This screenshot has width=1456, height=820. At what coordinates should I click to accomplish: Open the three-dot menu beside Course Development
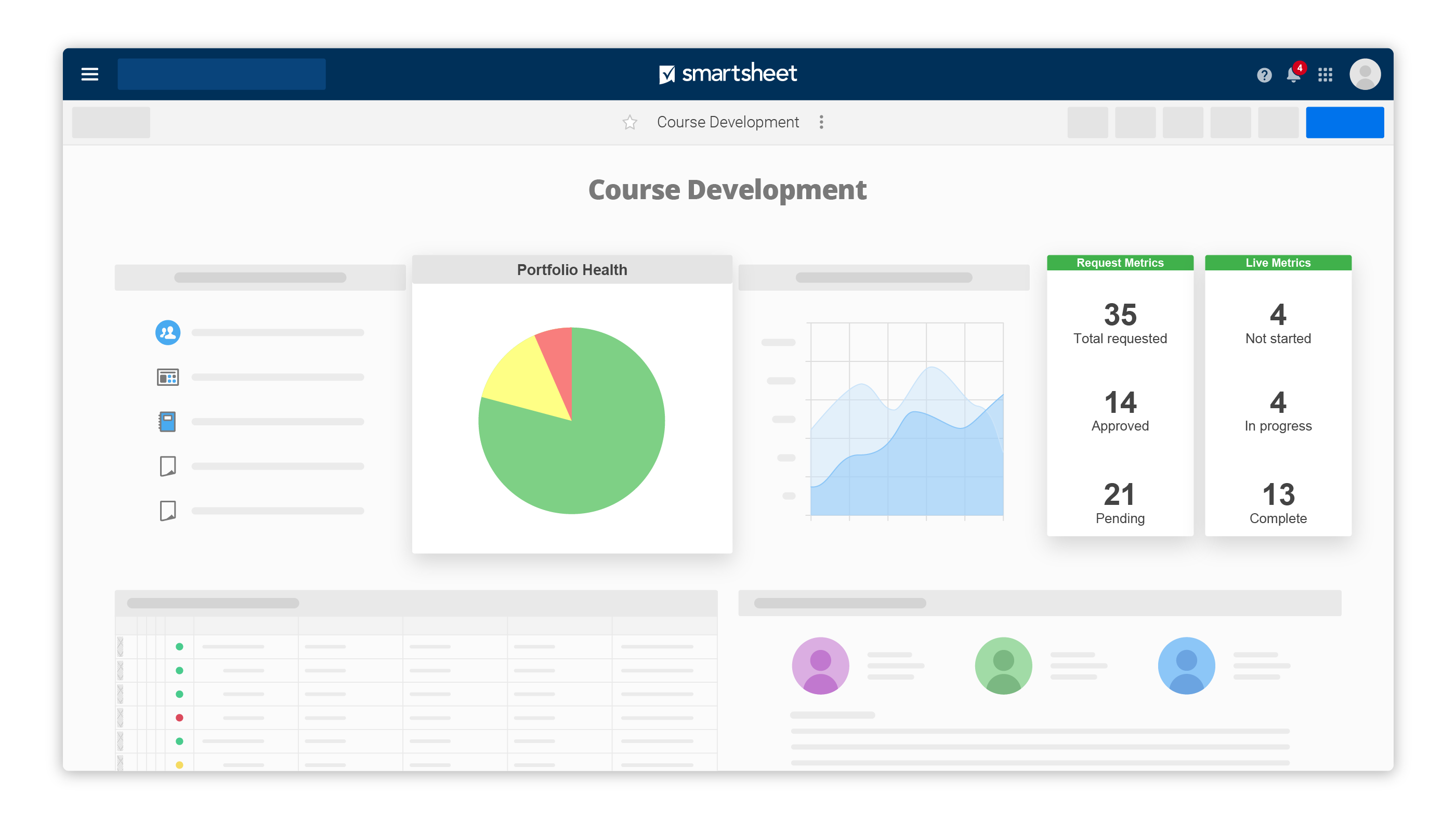click(821, 122)
